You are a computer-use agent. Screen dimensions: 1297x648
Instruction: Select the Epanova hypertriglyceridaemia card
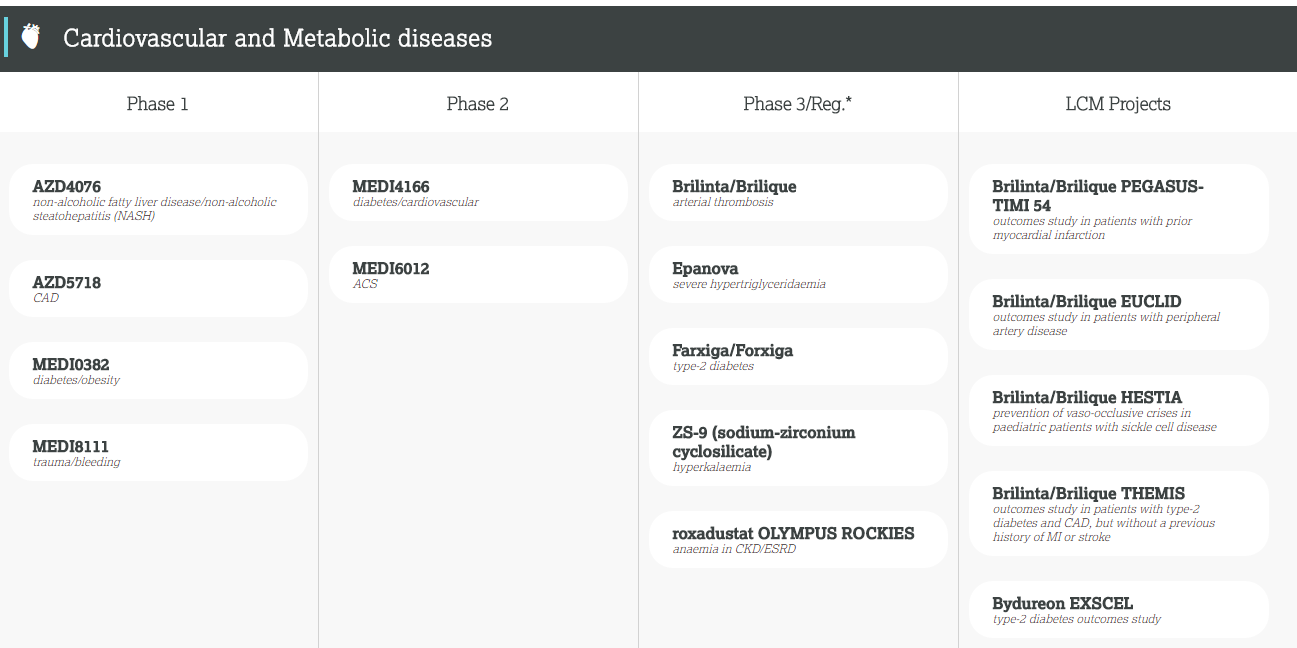coord(798,275)
